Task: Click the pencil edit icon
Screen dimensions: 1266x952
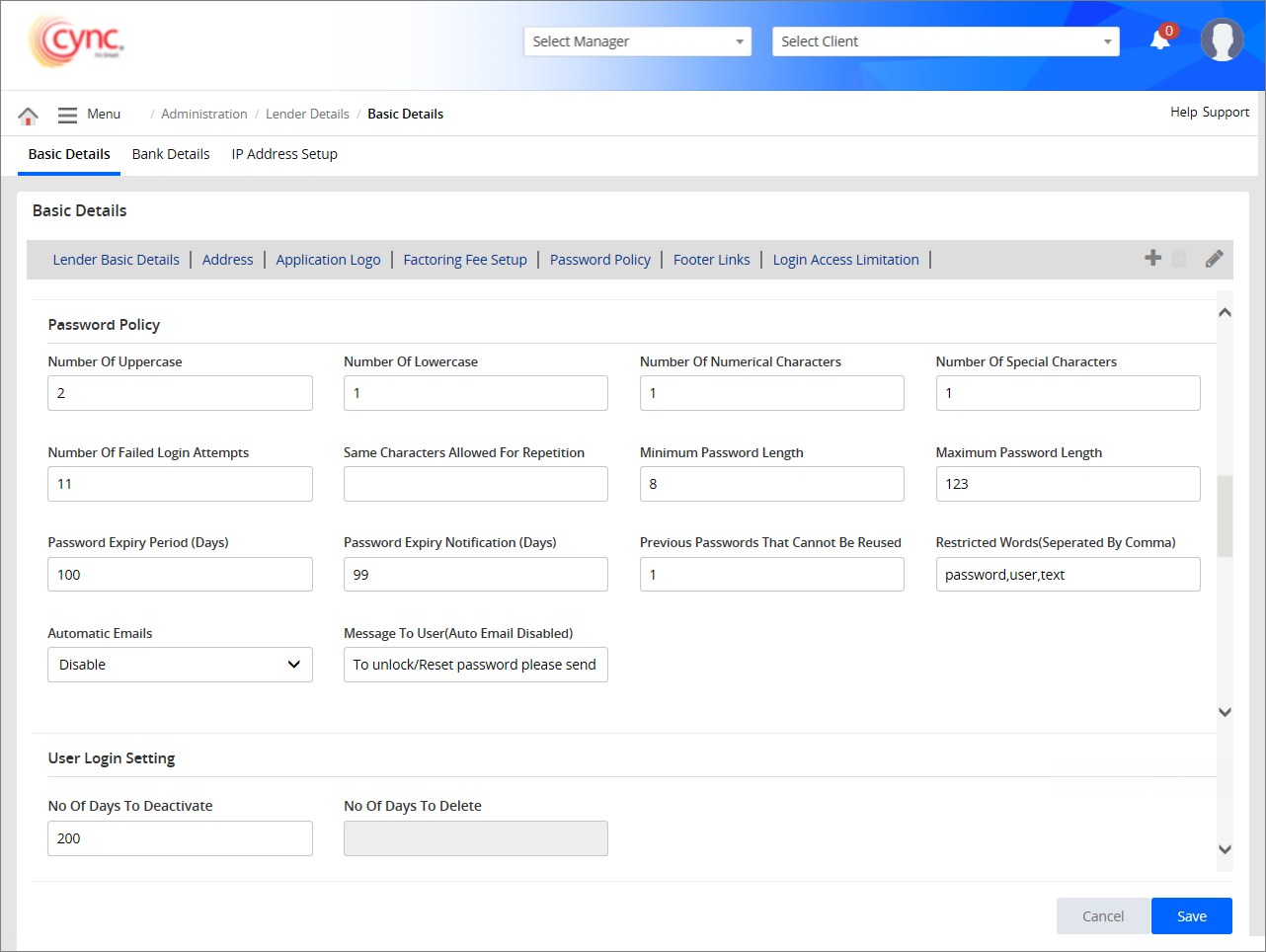Action: 1214,259
